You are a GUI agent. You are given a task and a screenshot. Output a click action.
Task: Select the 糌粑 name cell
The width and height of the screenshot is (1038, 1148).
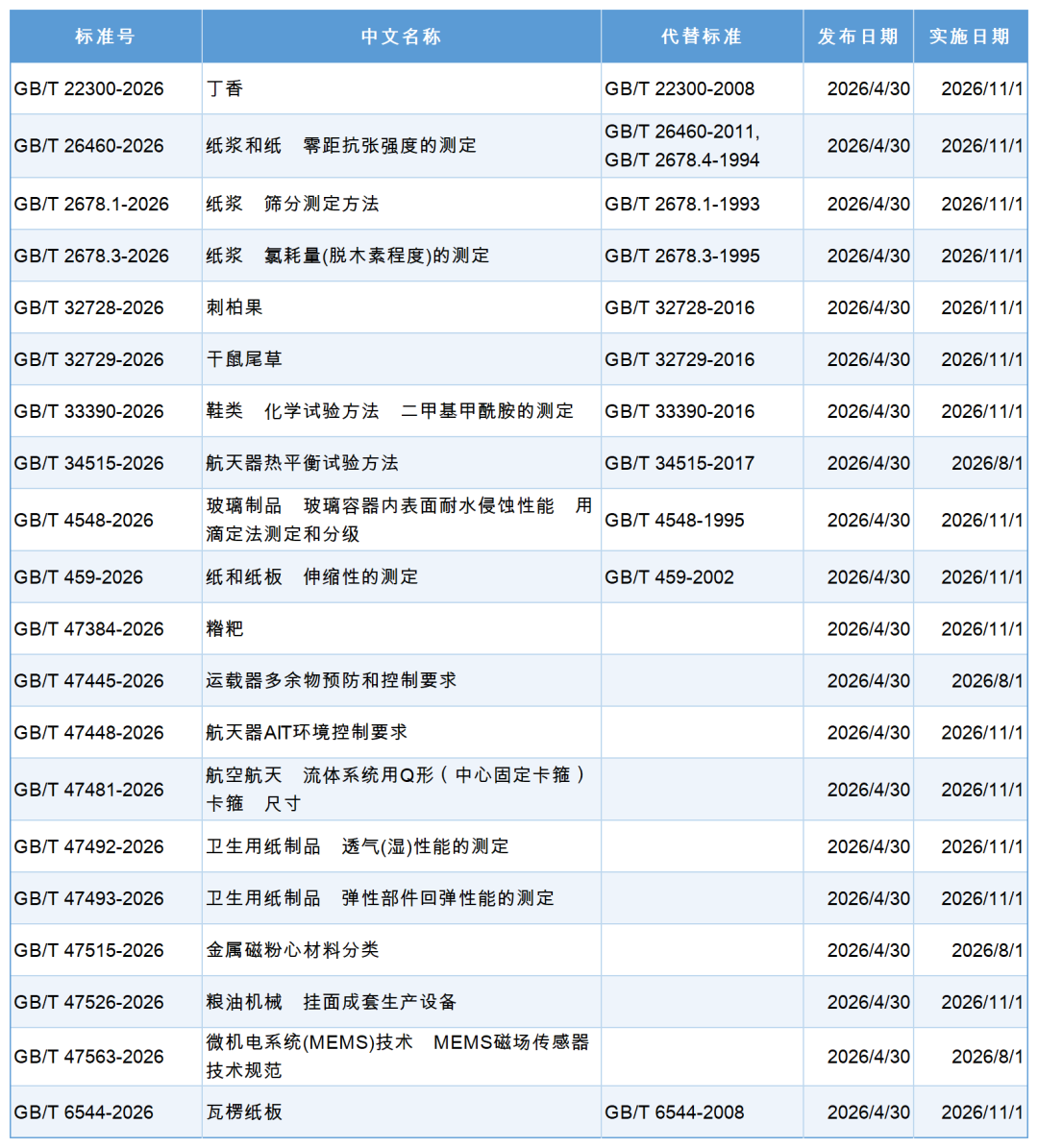click(x=402, y=629)
